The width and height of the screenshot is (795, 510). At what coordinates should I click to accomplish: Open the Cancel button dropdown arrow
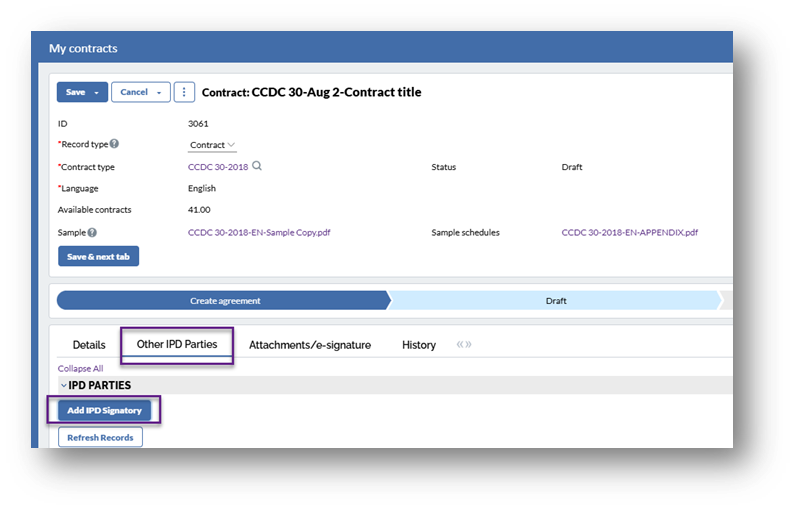159,92
